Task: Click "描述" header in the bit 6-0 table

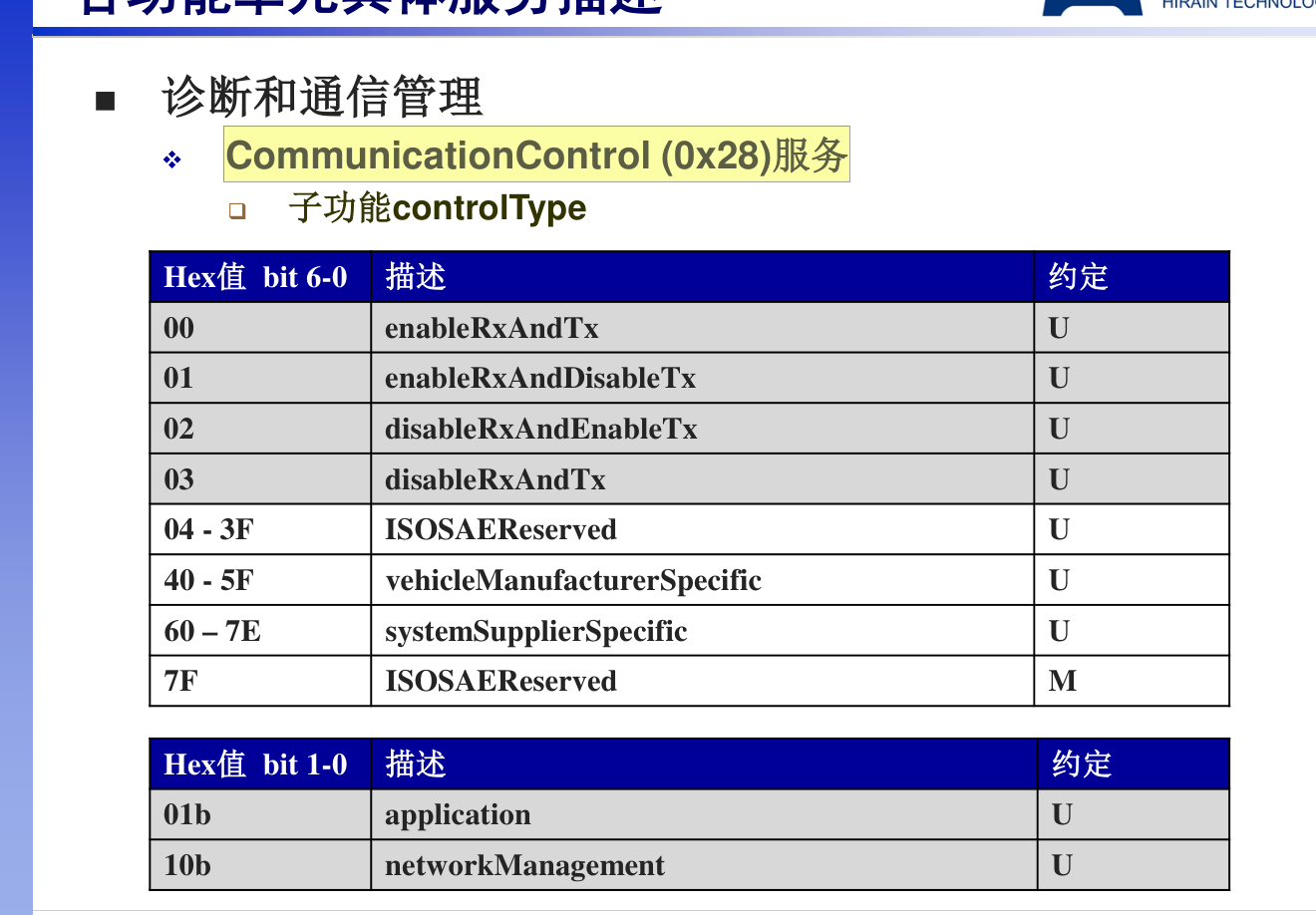Action: [703, 277]
